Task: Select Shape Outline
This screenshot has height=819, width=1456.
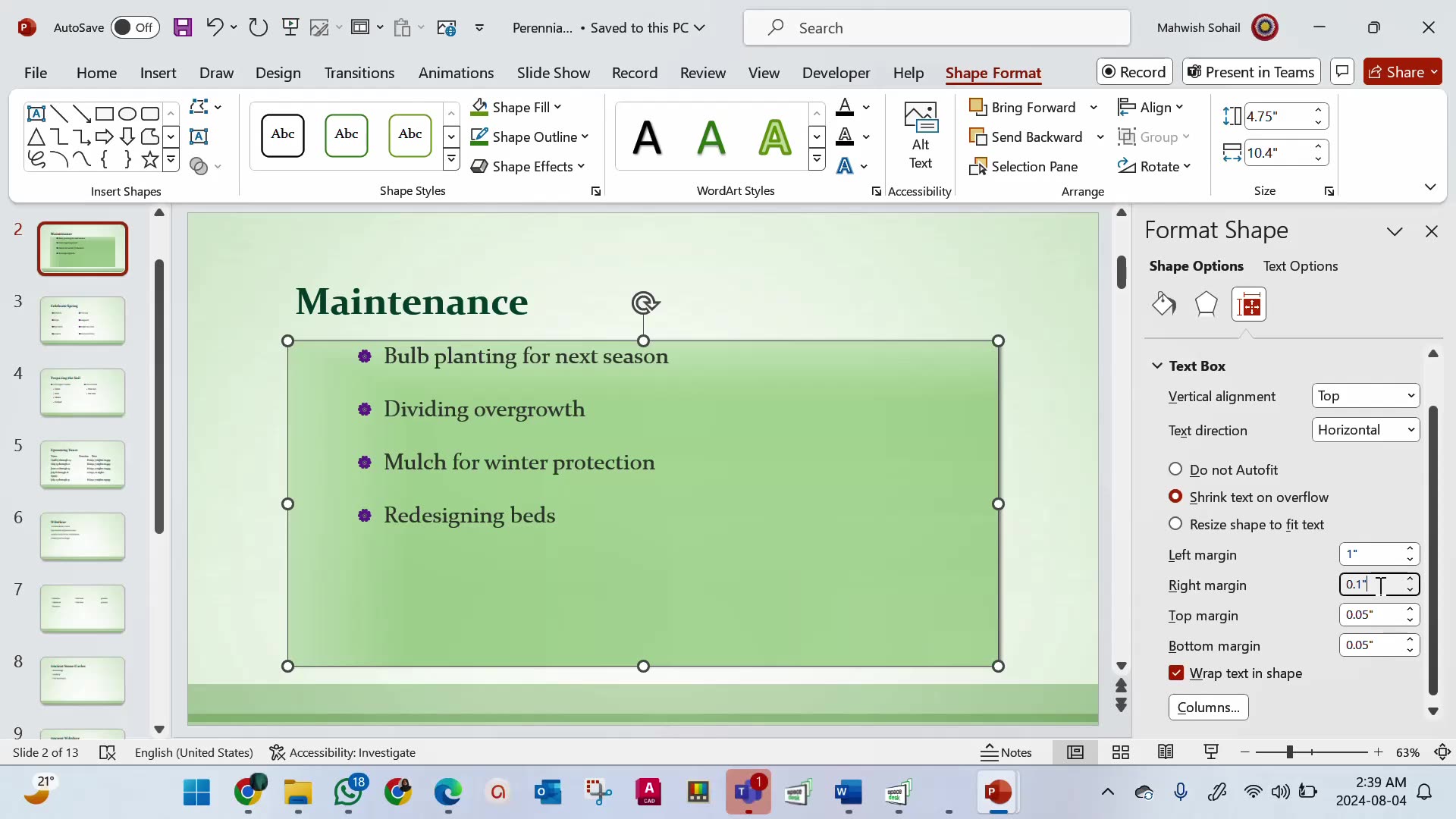Action: point(529,136)
